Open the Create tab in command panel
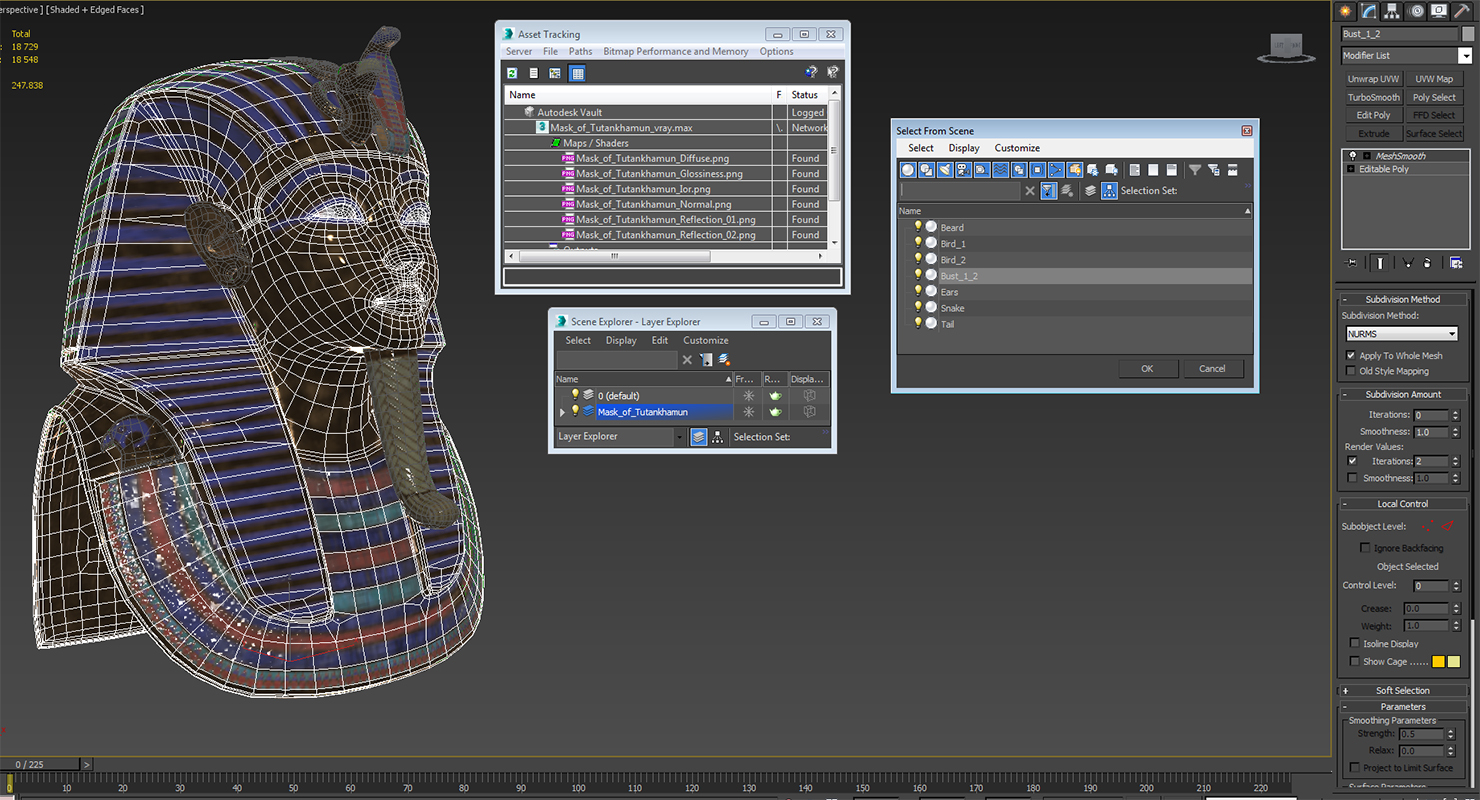Screen dimensions: 1480x800 pyautogui.click(x=1346, y=11)
